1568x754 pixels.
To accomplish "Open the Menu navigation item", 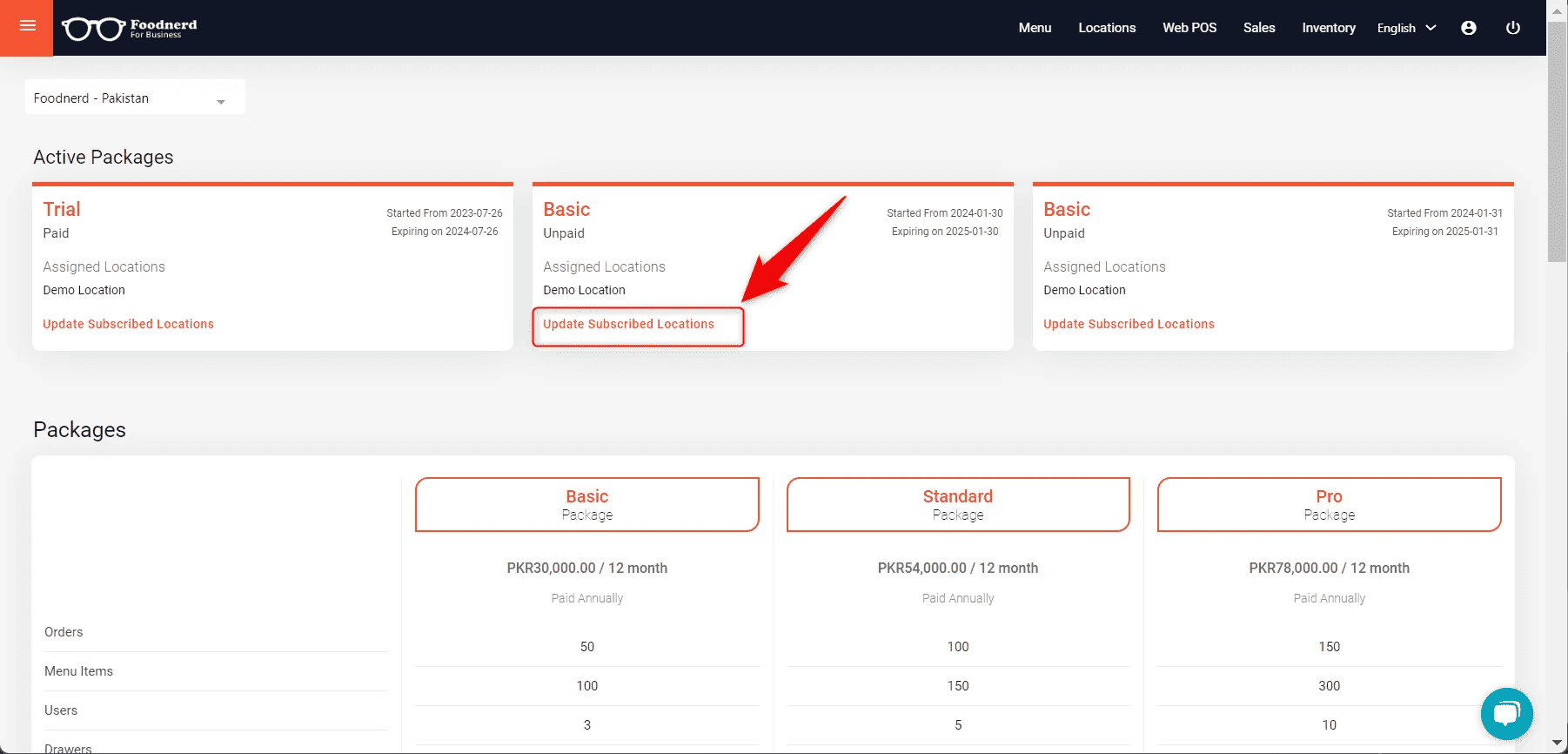I will [x=1035, y=28].
